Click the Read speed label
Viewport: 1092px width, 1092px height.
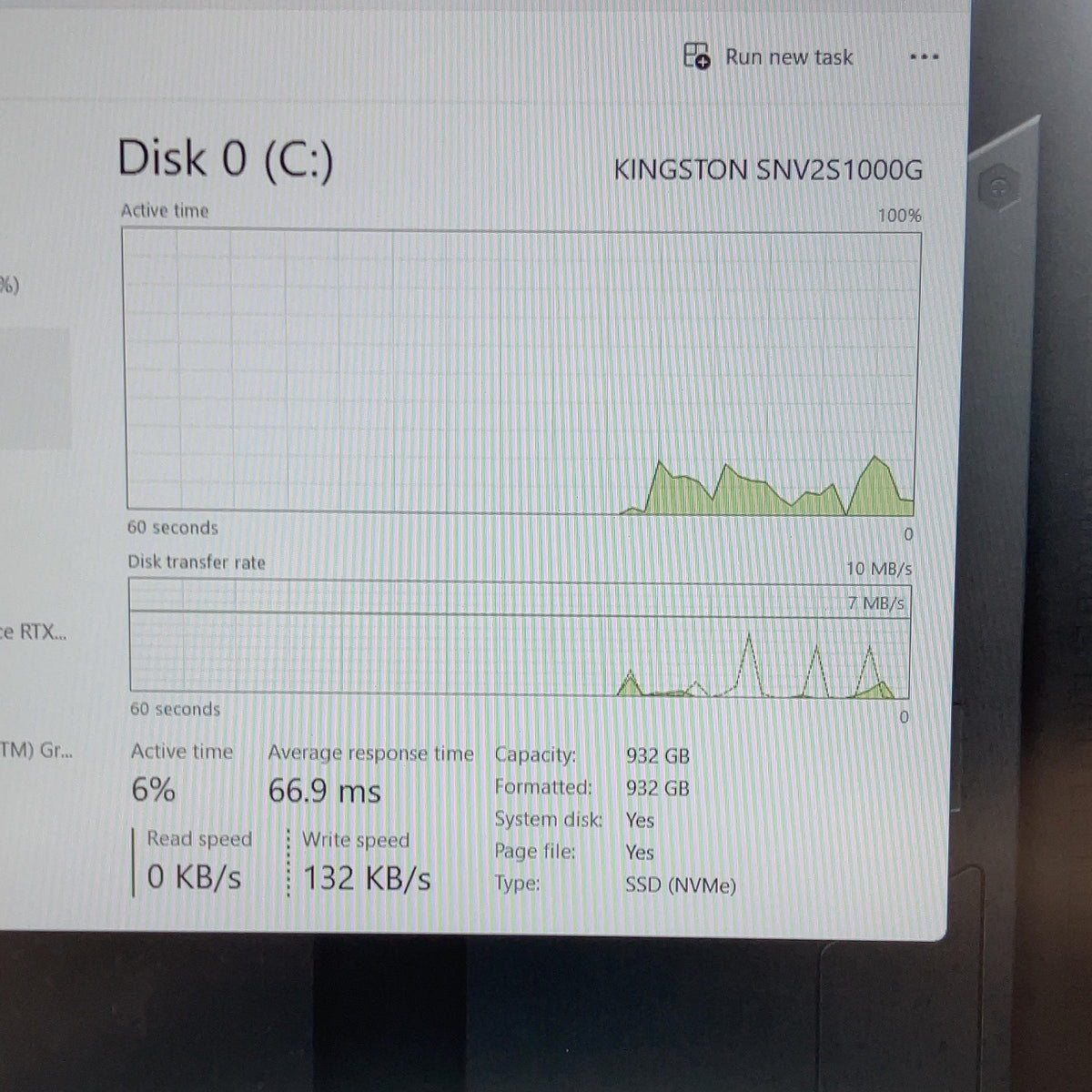click(199, 839)
